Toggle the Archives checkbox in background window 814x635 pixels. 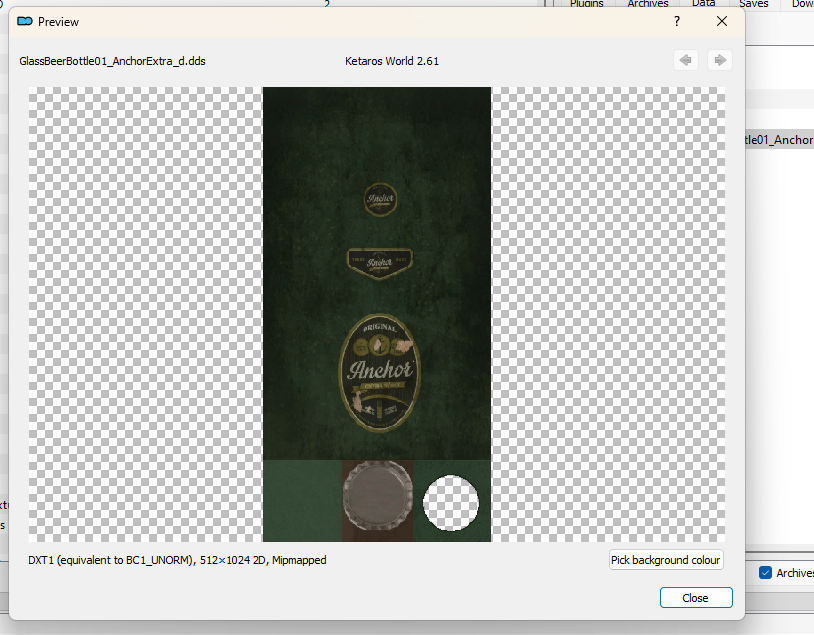tap(765, 573)
